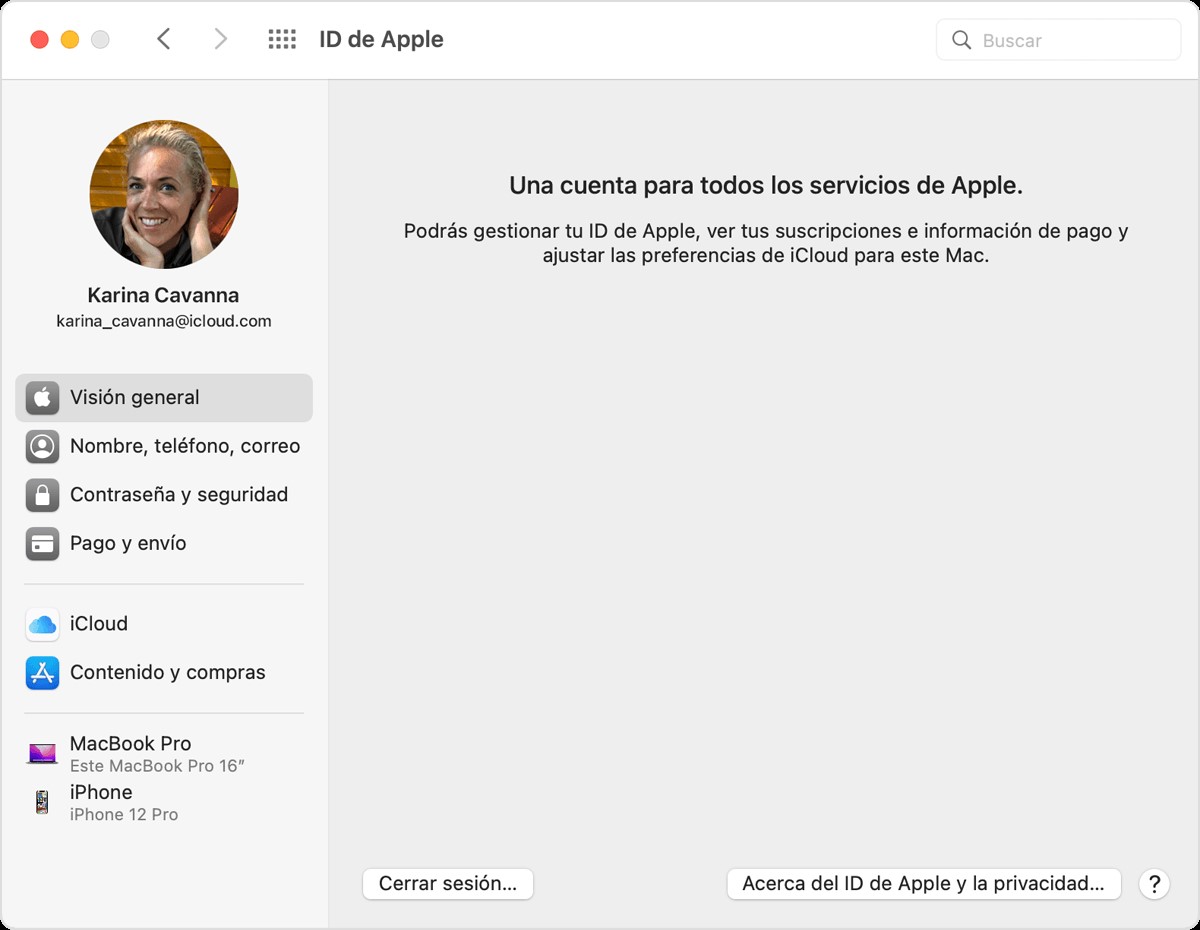
Task: Click heading Una cuenta para todos los servicios
Action: [x=766, y=185]
